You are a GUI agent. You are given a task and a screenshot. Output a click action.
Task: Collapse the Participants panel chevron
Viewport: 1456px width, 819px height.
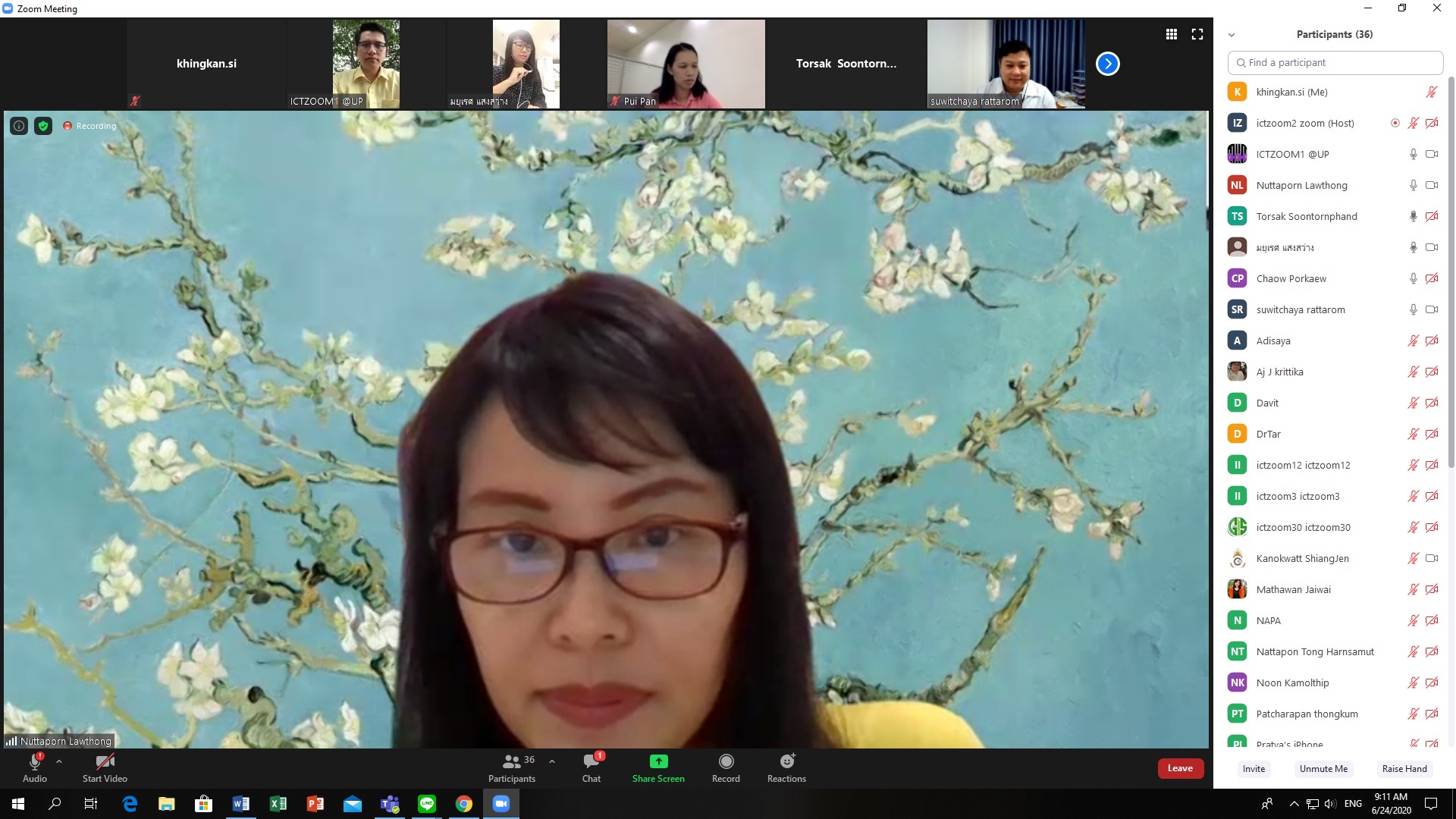tap(1232, 35)
